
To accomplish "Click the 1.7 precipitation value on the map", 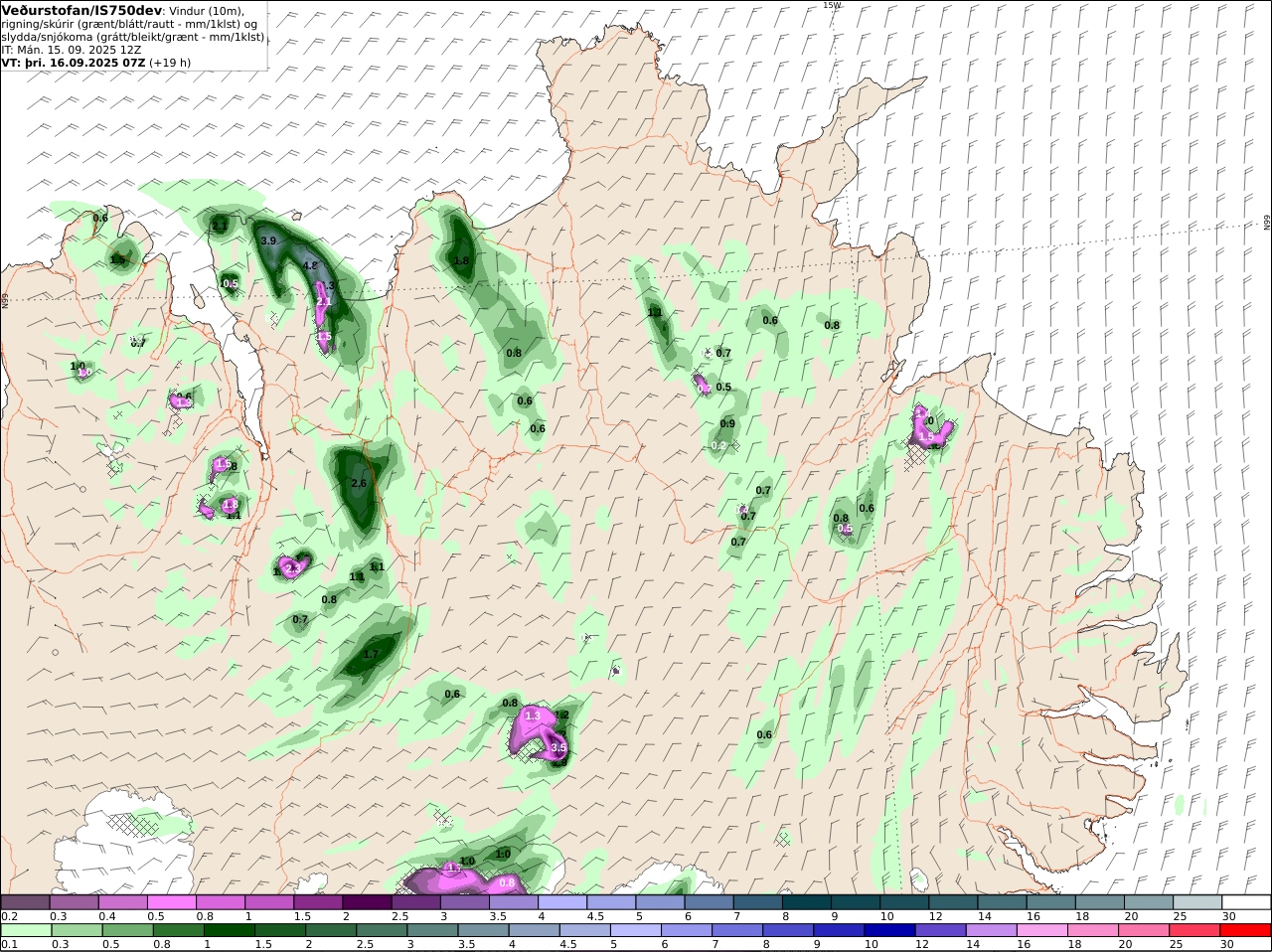I will [x=371, y=654].
